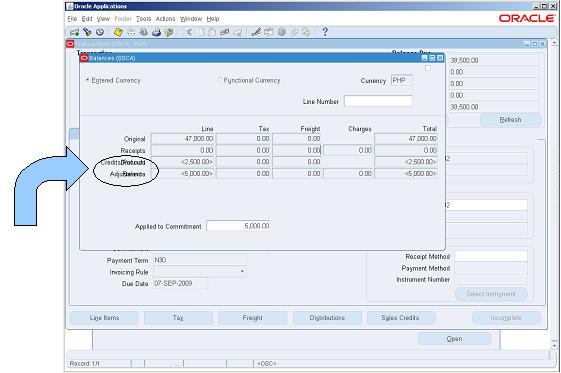This screenshot has height=373, width=561.
Task: Click the Clear Record toolbar icon
Action: (x=225, y=32)
